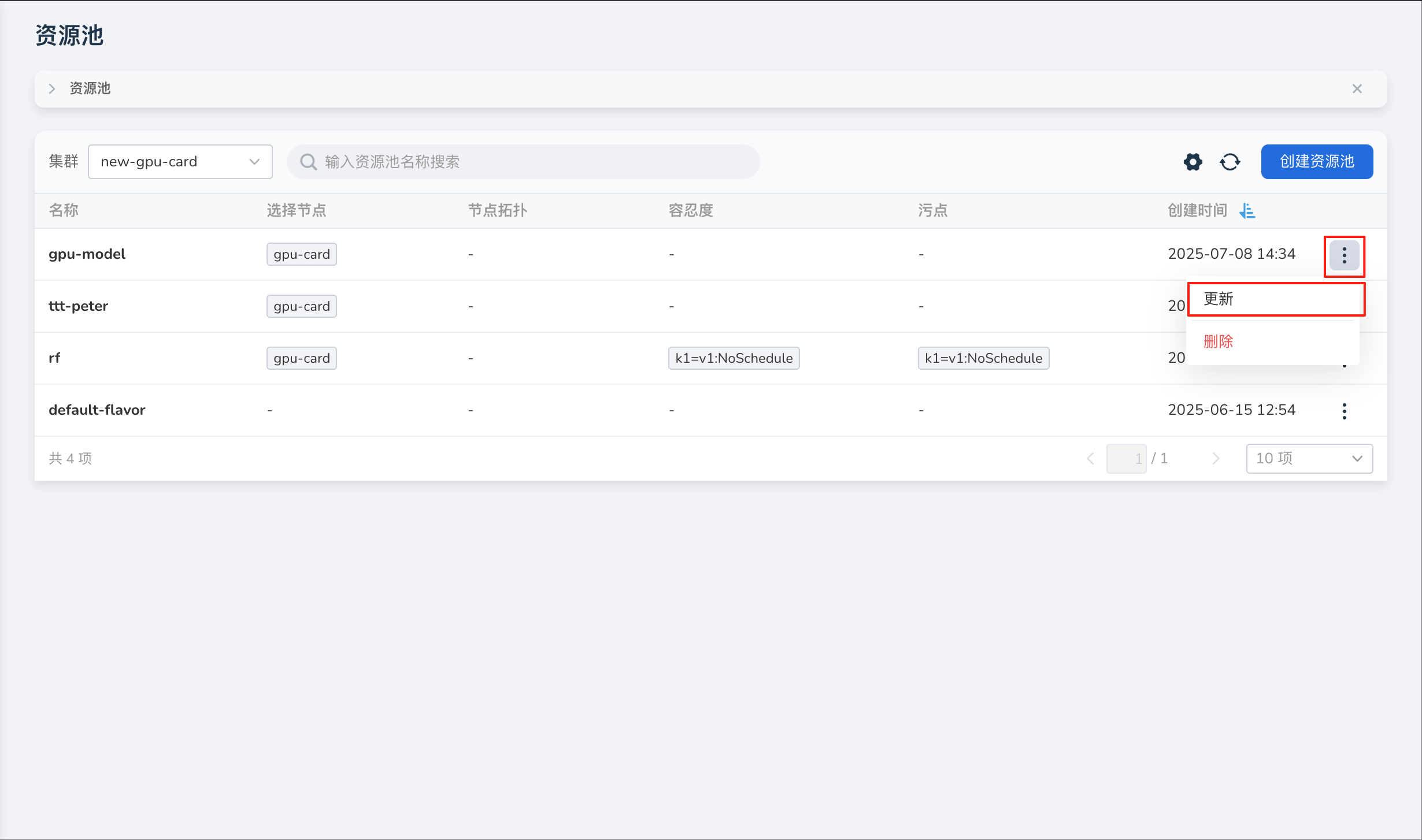The image size is (1422, 840).
Task: Click the 创建资源池 button
Action: tap(1316, 162)
